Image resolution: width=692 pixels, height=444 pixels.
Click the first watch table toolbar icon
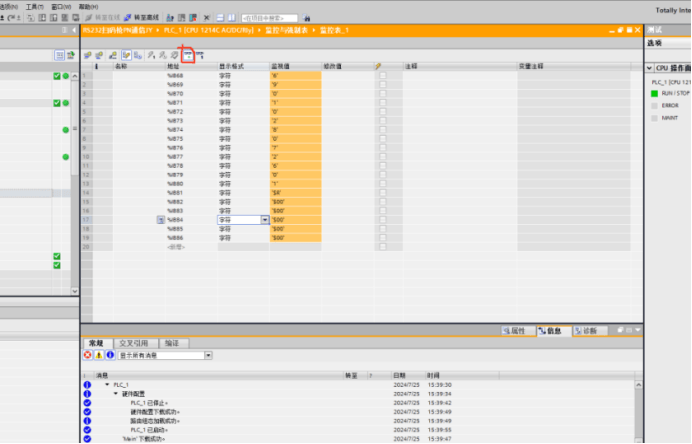87,55
